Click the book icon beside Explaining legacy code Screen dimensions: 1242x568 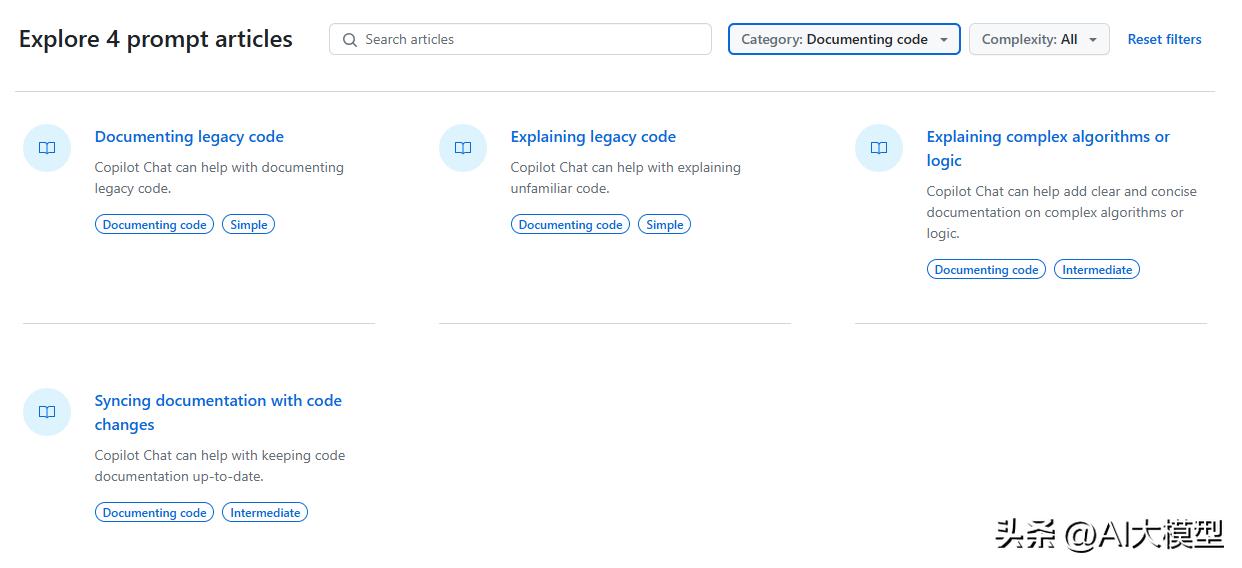[463, 148]
